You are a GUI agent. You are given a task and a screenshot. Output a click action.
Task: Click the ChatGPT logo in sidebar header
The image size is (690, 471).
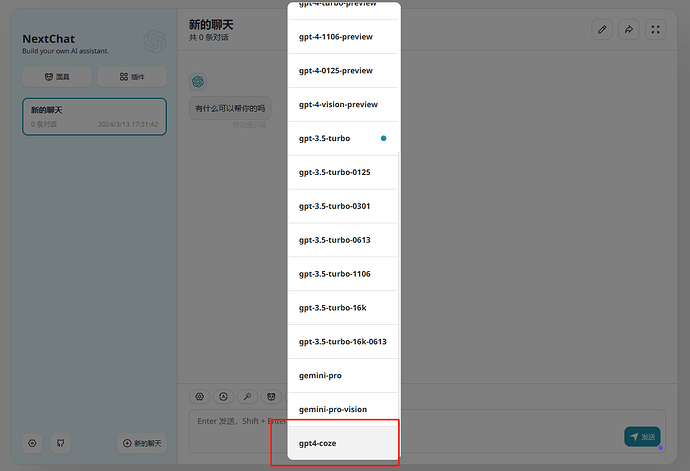coord(155,41)
